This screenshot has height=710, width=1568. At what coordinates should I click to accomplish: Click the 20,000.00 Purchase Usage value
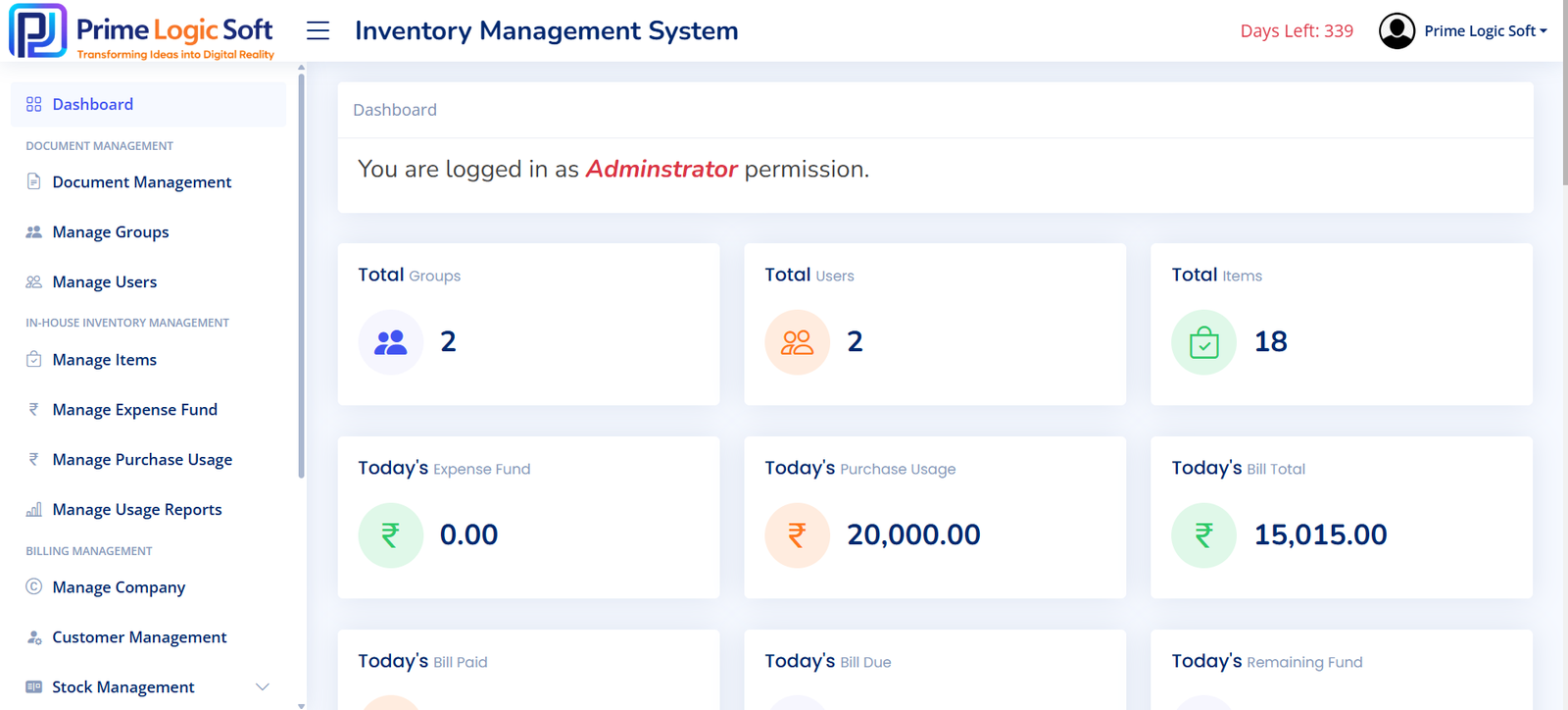913,534
